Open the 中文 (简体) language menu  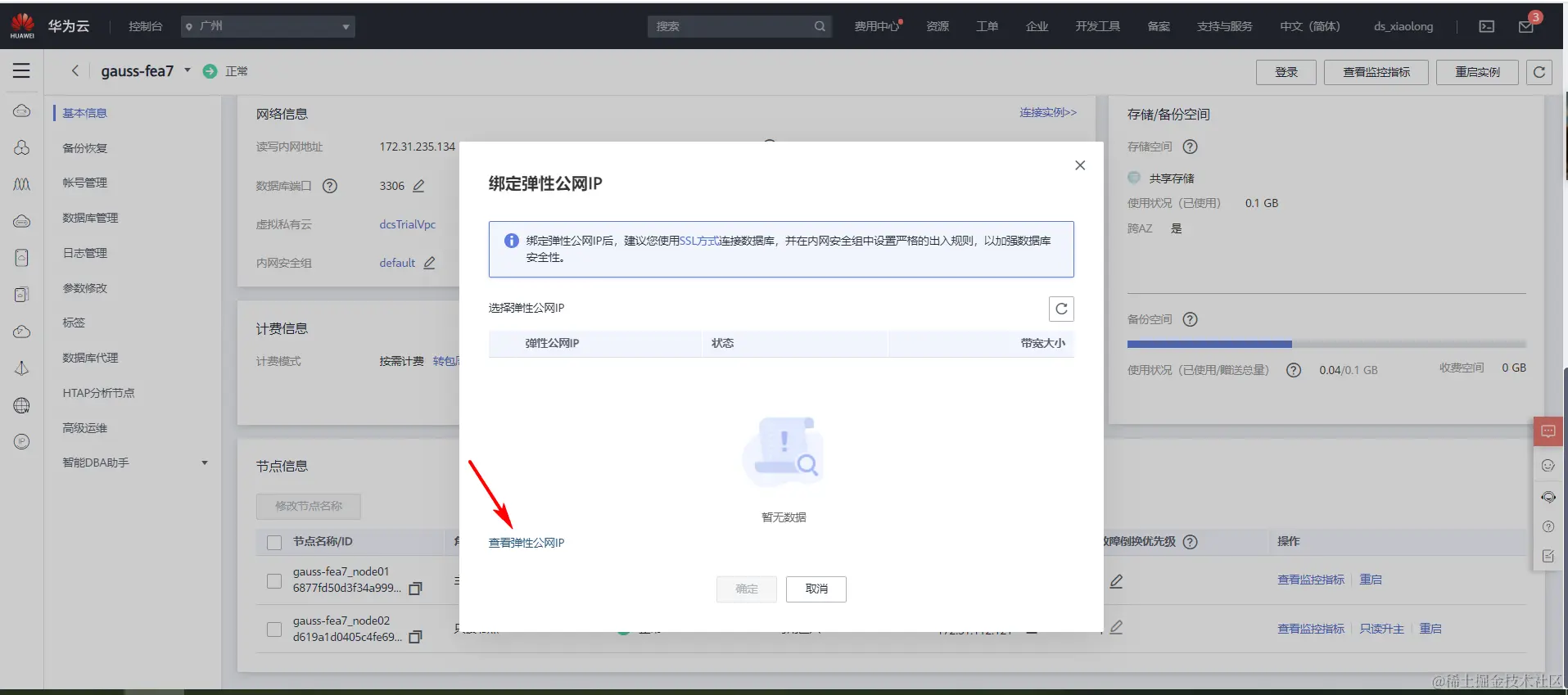1310,26
